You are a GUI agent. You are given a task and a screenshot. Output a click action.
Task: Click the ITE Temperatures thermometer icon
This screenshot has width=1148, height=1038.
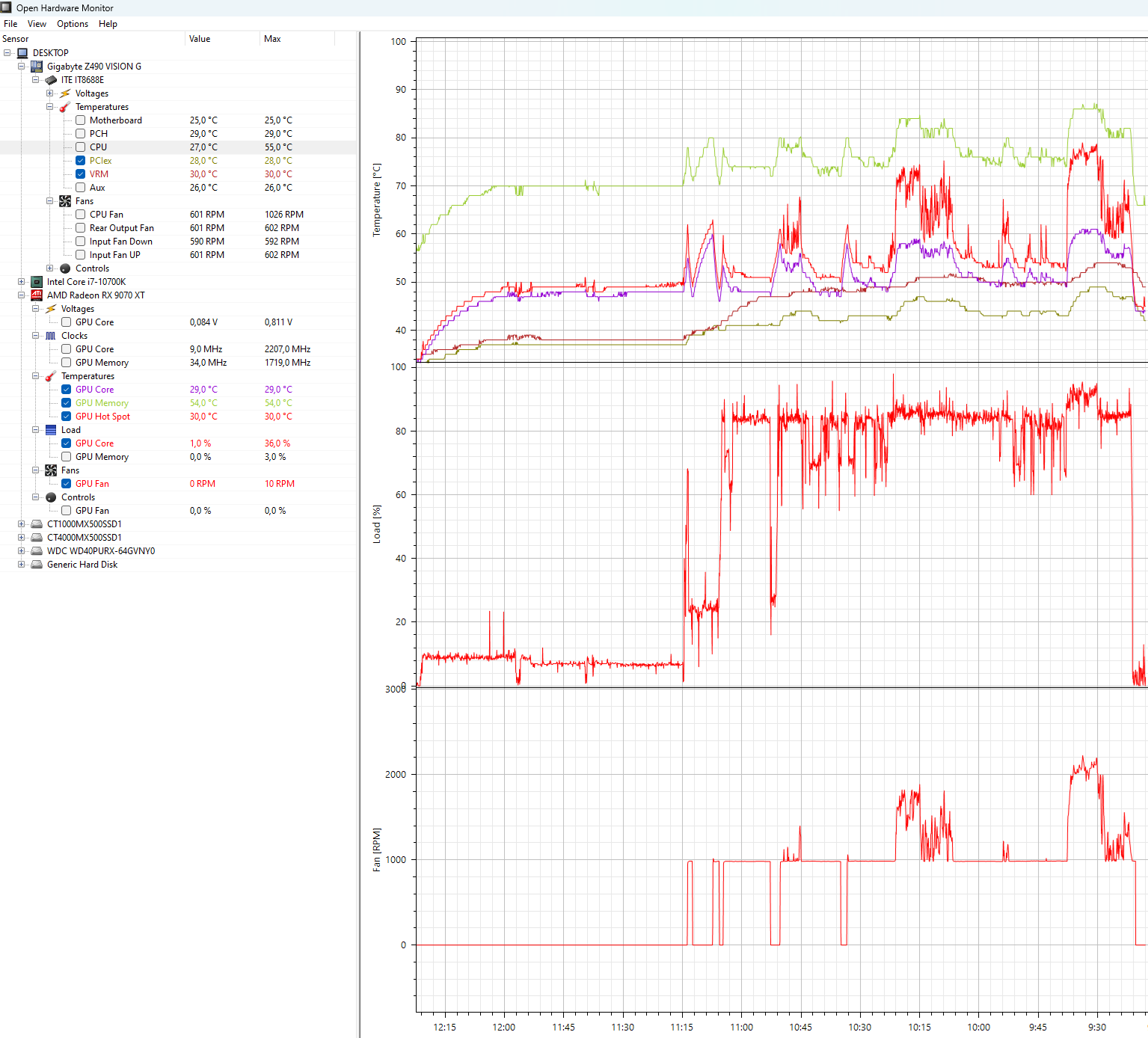click(x=65, y=107)
